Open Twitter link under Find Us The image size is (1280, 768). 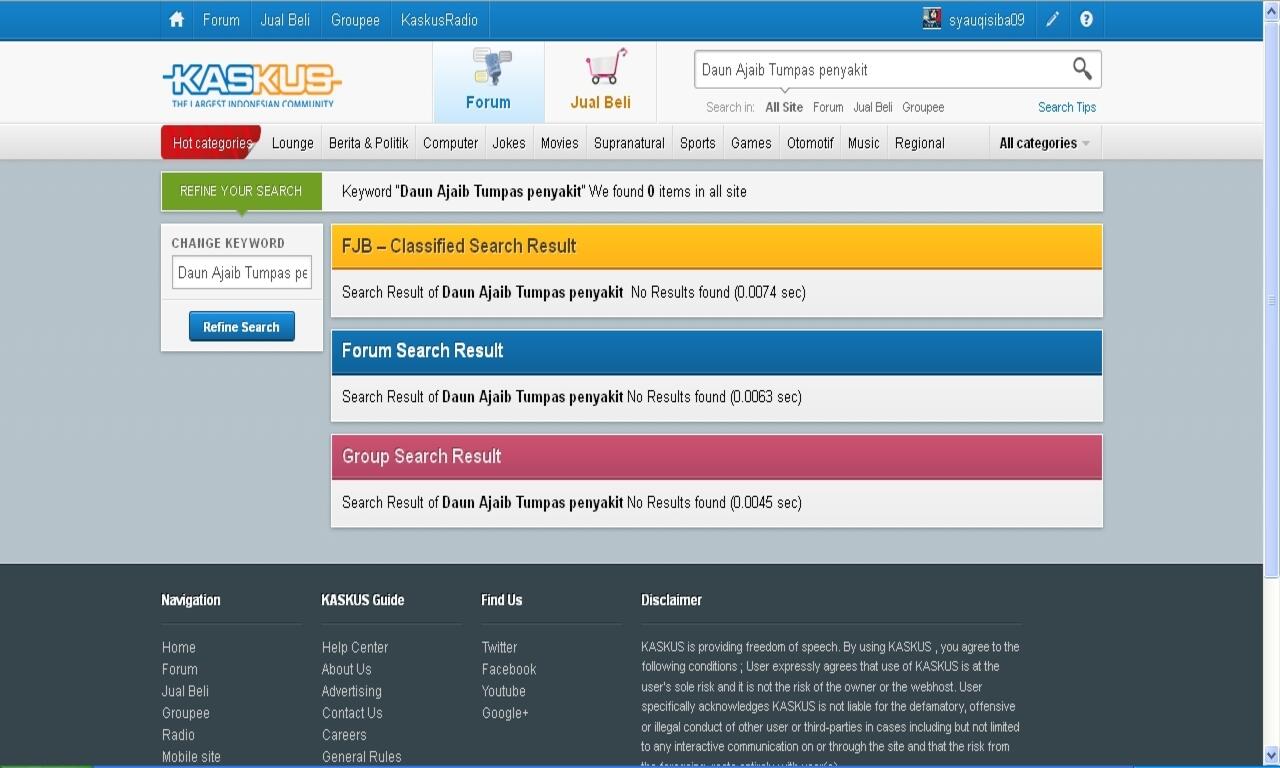(499, 647)
